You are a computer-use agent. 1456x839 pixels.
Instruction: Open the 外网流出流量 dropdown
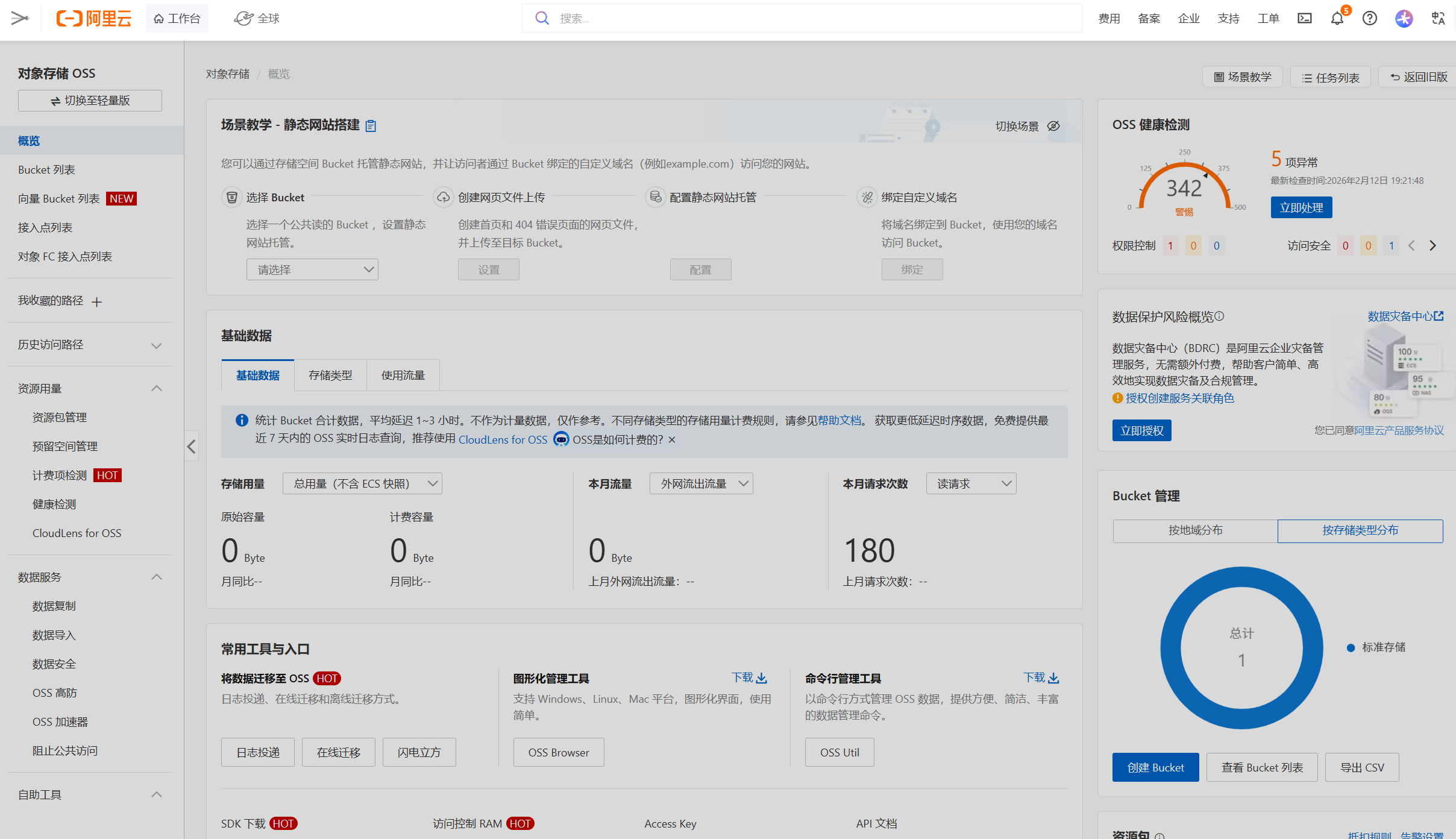tap(701, 483)
